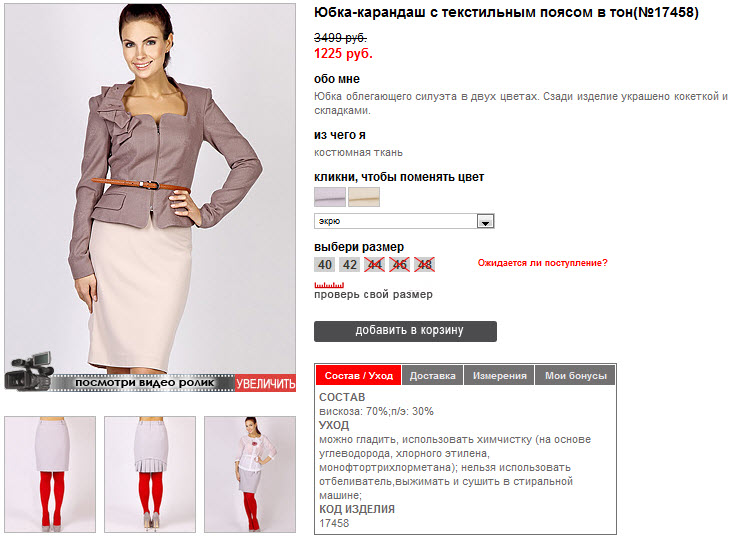This screenshot has width=734, height=539.
Task: Select the lilac color swatch
Action: 330,197
